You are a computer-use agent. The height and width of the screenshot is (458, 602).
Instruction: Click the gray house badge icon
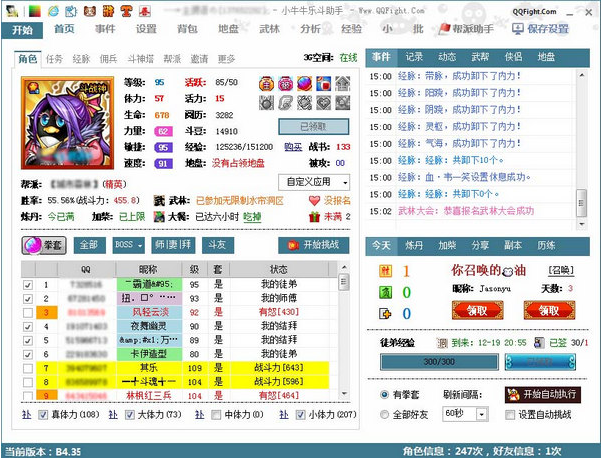coord(342,83)
